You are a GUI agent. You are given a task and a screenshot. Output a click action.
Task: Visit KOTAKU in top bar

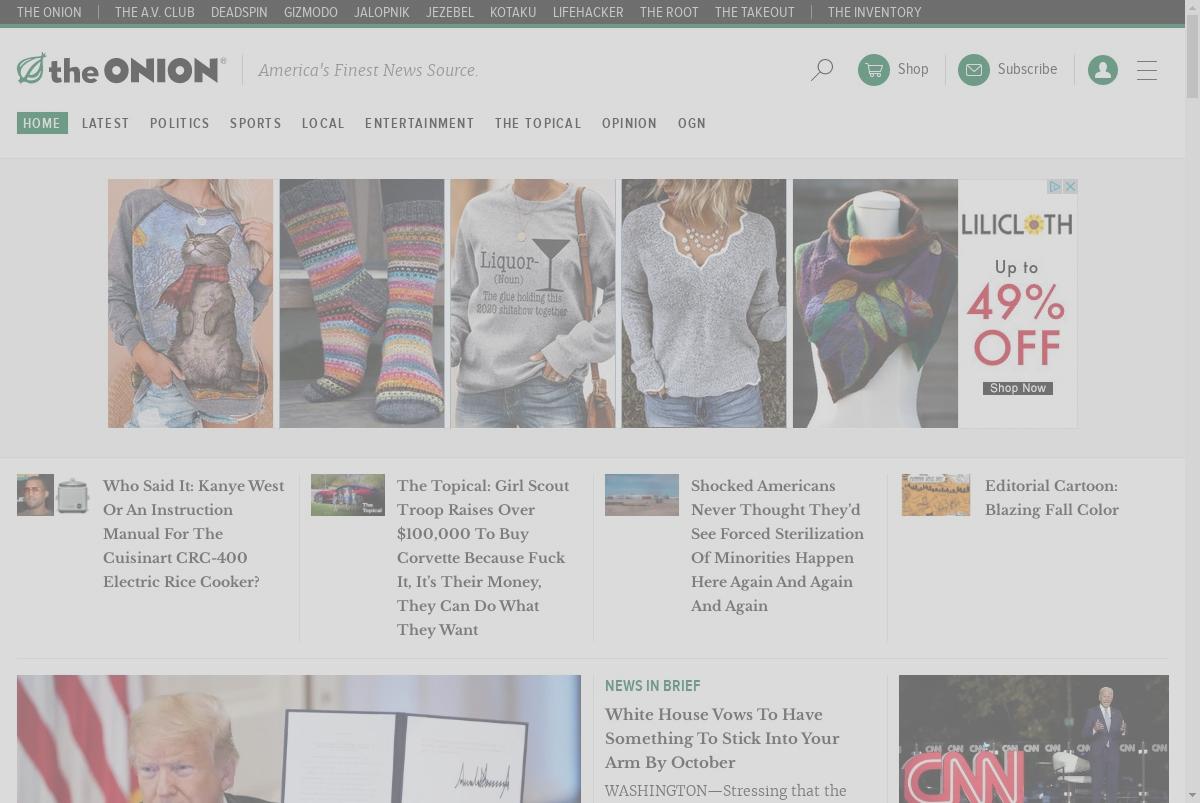point(513,12)
